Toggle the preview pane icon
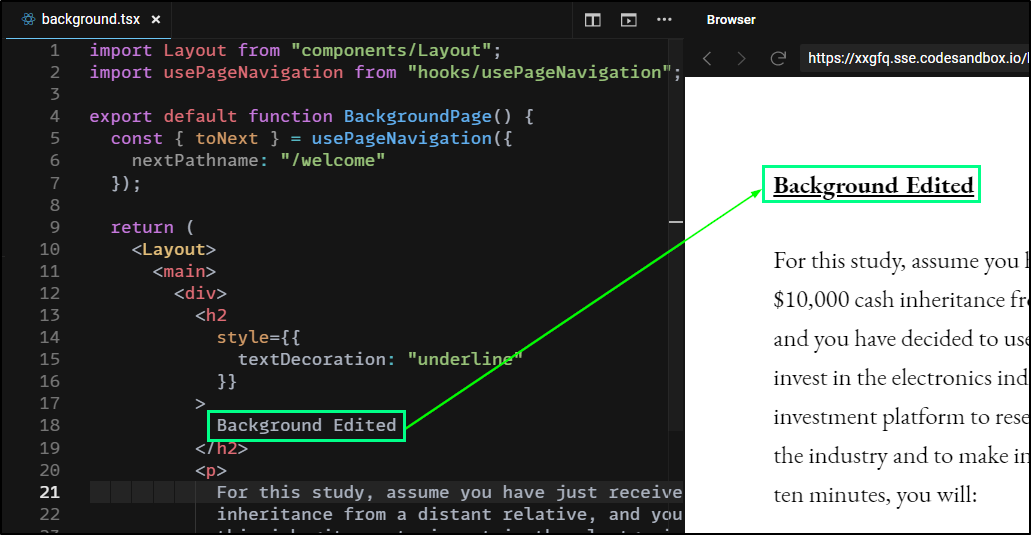This screenshot has width=1031, height=535. click(629, 20)
